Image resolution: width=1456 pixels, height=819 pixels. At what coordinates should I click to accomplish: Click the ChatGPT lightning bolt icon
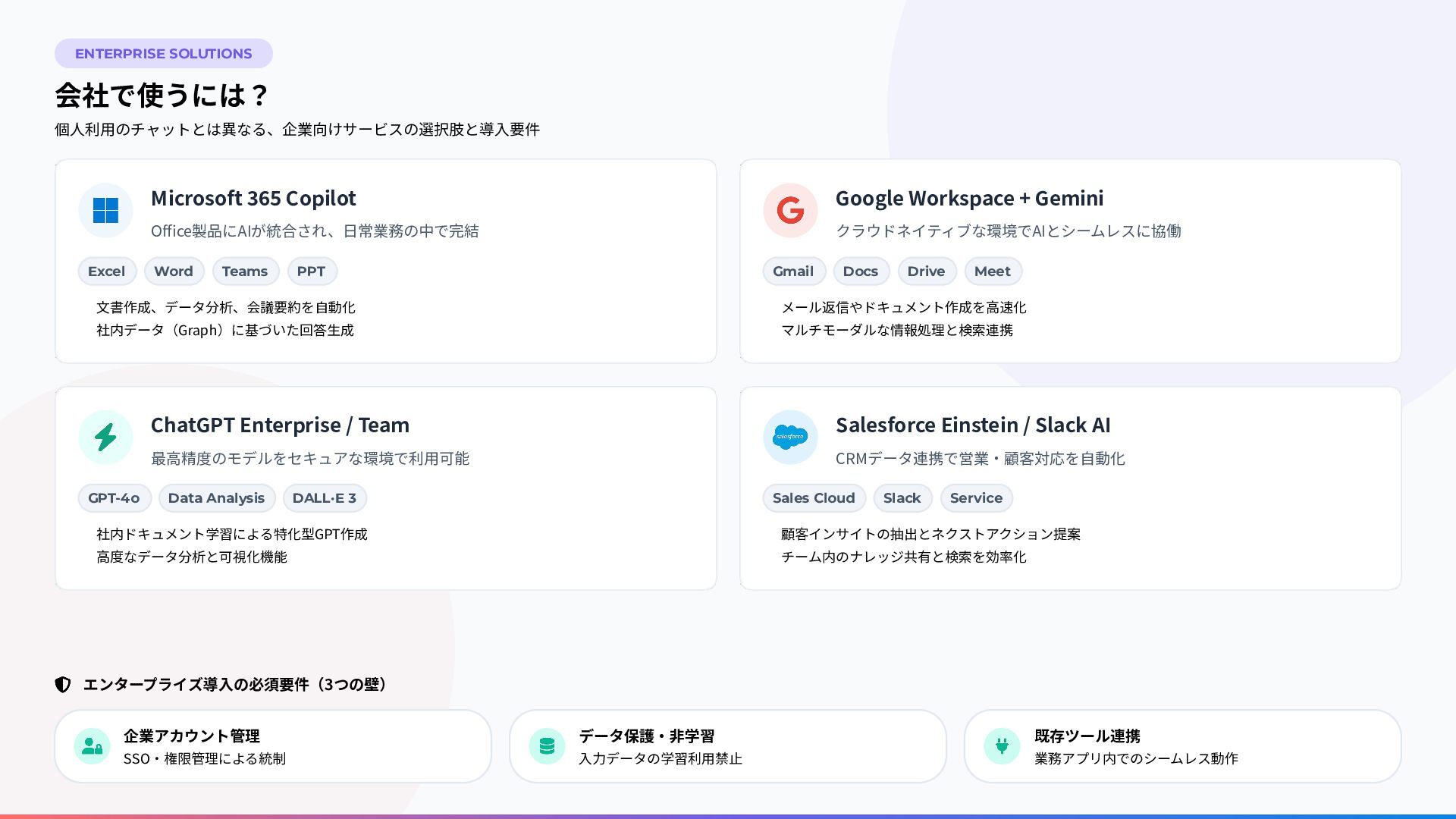[x=105, y=437]
